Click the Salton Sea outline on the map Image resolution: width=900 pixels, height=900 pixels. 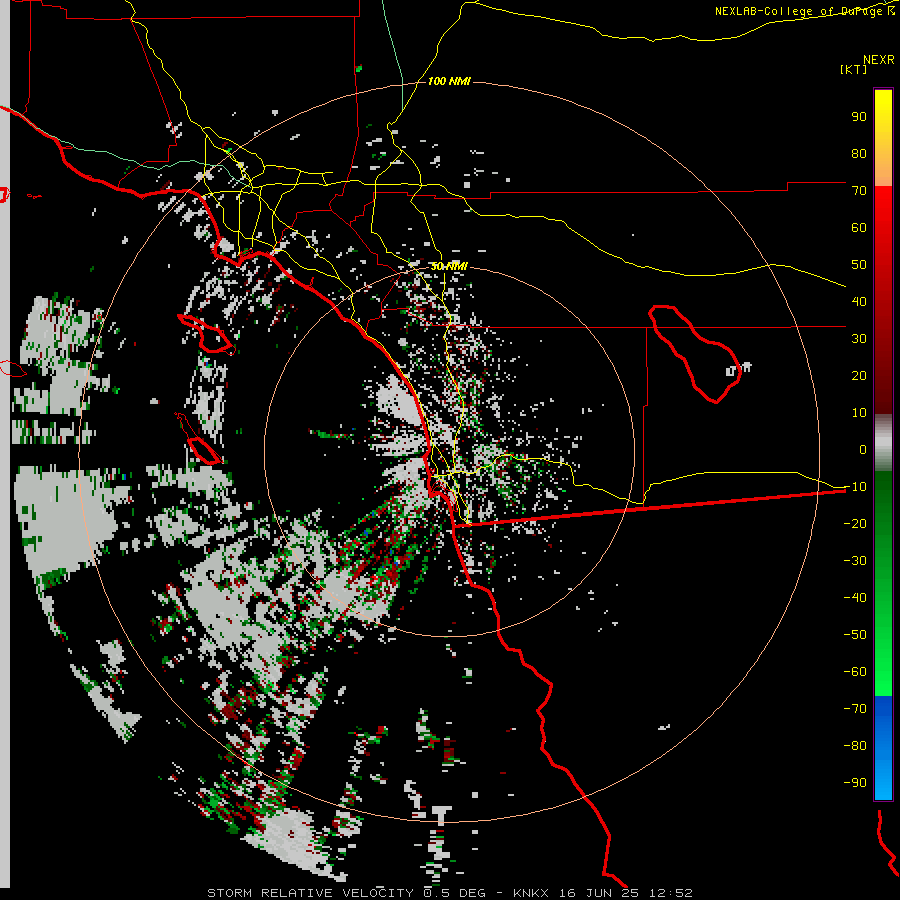tap(694, 354)
